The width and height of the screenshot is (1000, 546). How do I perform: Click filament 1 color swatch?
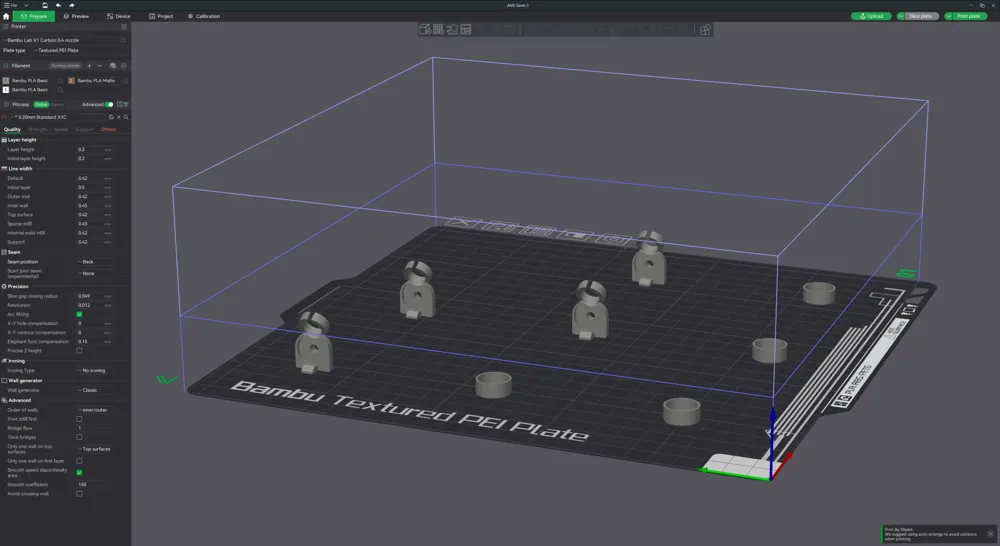point(6,81)
